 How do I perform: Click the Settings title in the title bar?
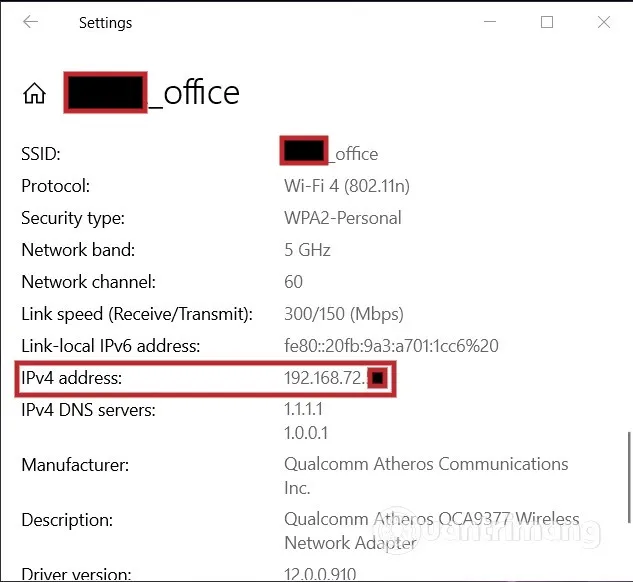tap(105, 22)
